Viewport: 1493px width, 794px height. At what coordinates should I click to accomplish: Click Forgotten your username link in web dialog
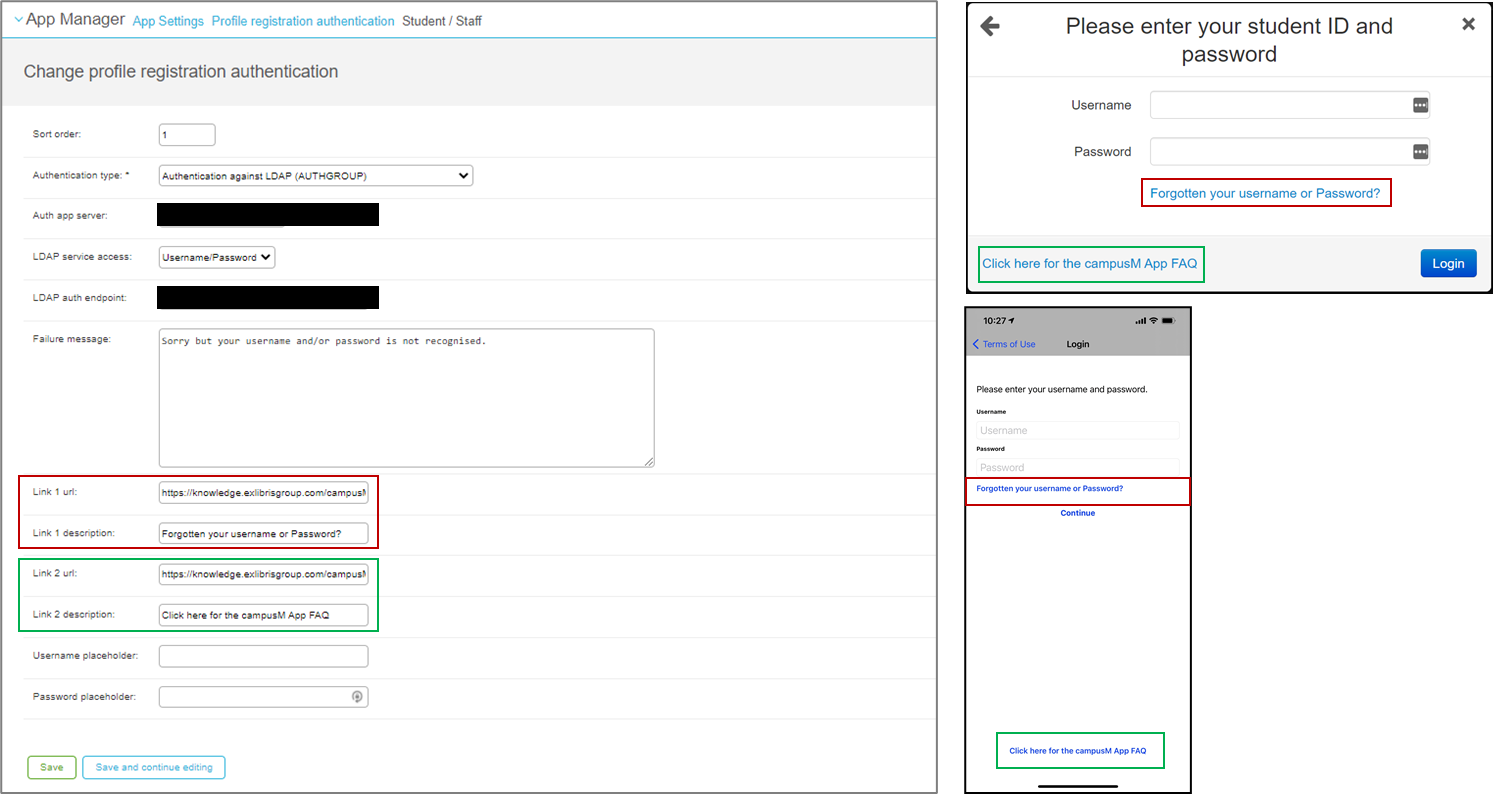[x=1266, y=193]
